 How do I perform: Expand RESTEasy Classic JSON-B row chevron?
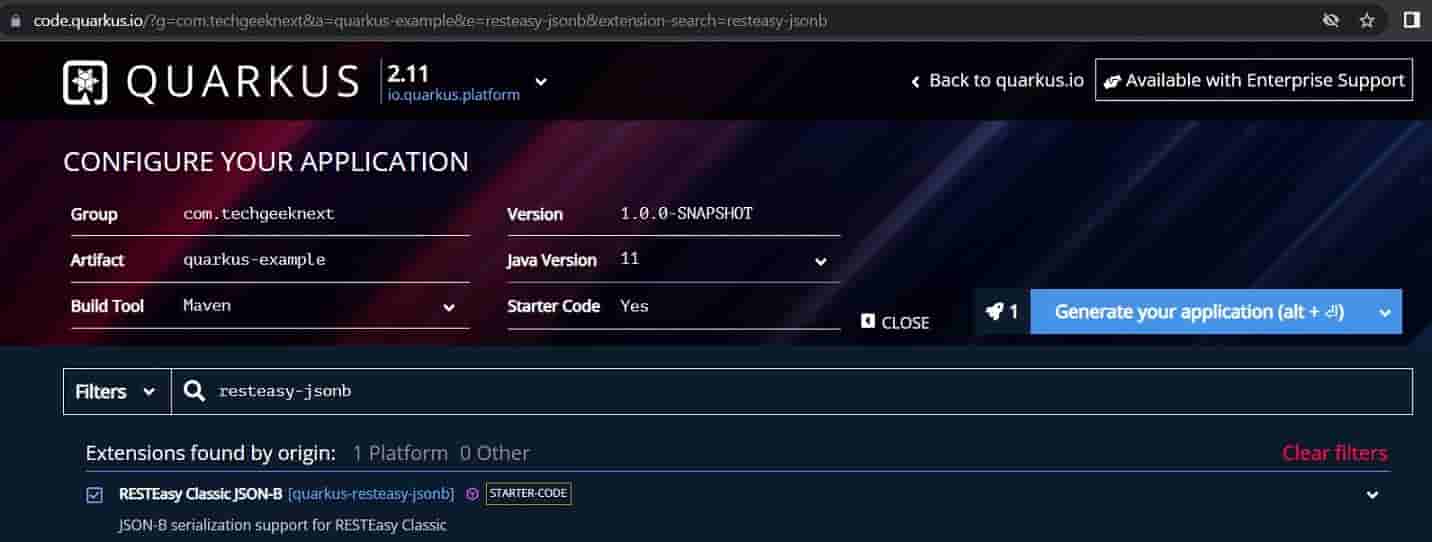pyautogui.click(x=1373, y=495)
